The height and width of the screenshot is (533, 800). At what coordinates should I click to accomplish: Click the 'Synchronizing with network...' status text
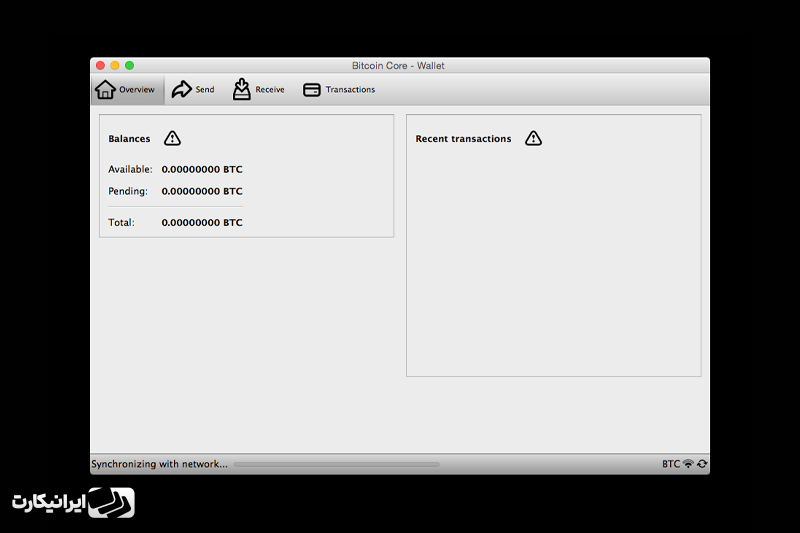click(x=159, y=464)
